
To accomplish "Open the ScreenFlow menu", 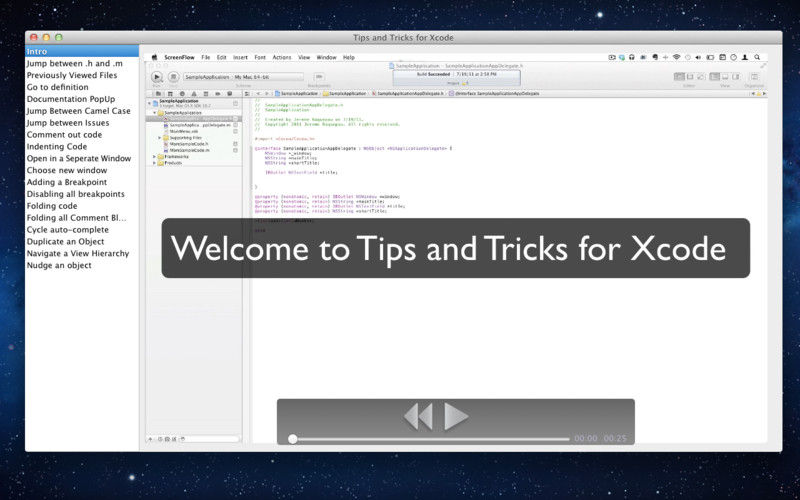I will point(180,58).
